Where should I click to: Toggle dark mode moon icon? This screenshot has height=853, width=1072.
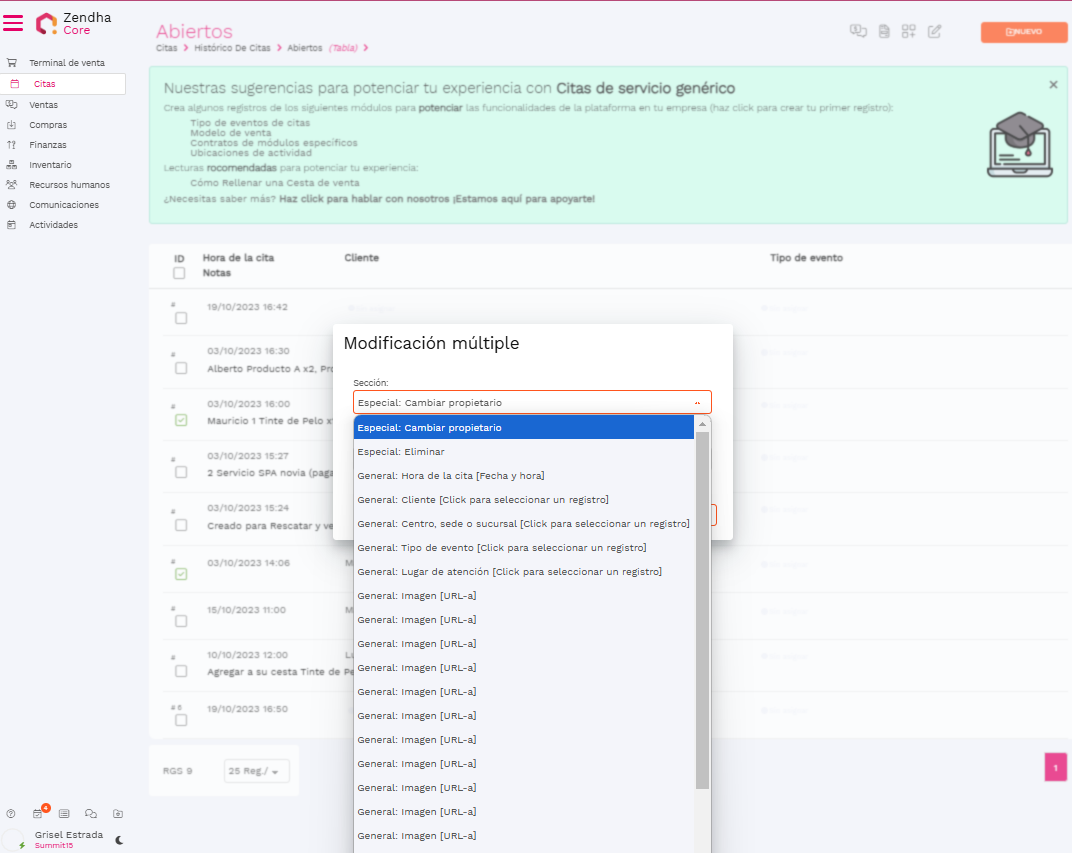[x=119, y=840]
